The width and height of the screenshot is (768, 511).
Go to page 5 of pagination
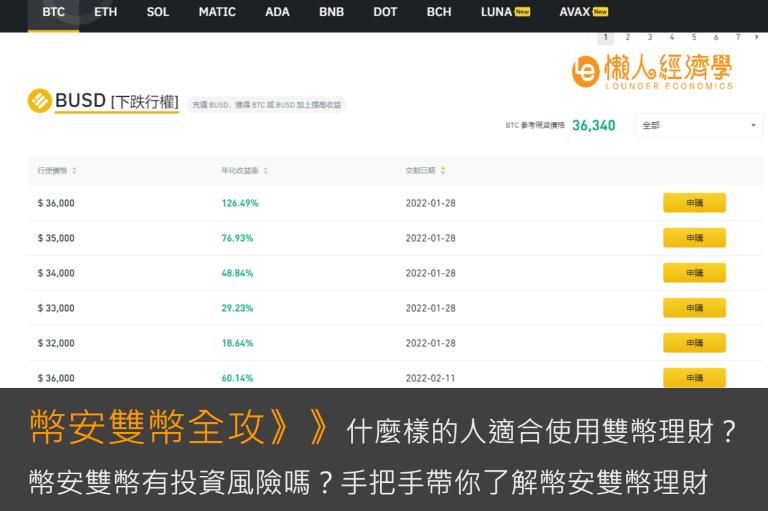(694, 37)
